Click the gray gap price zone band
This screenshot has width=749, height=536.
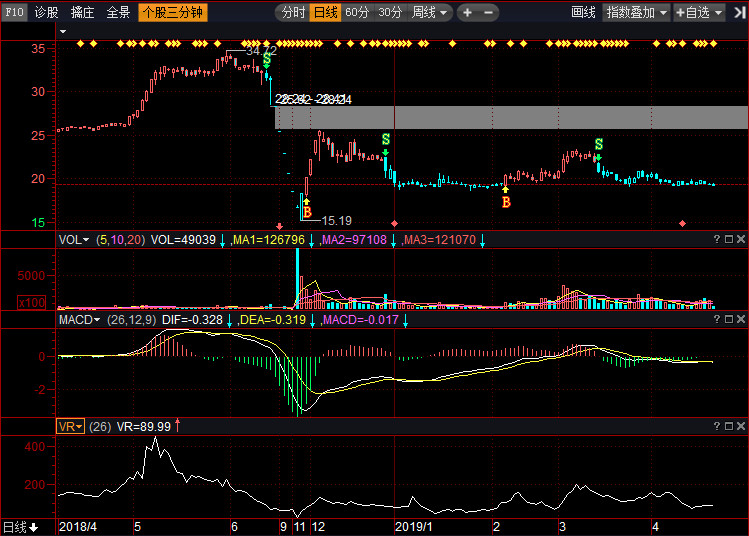pos(512,118)
